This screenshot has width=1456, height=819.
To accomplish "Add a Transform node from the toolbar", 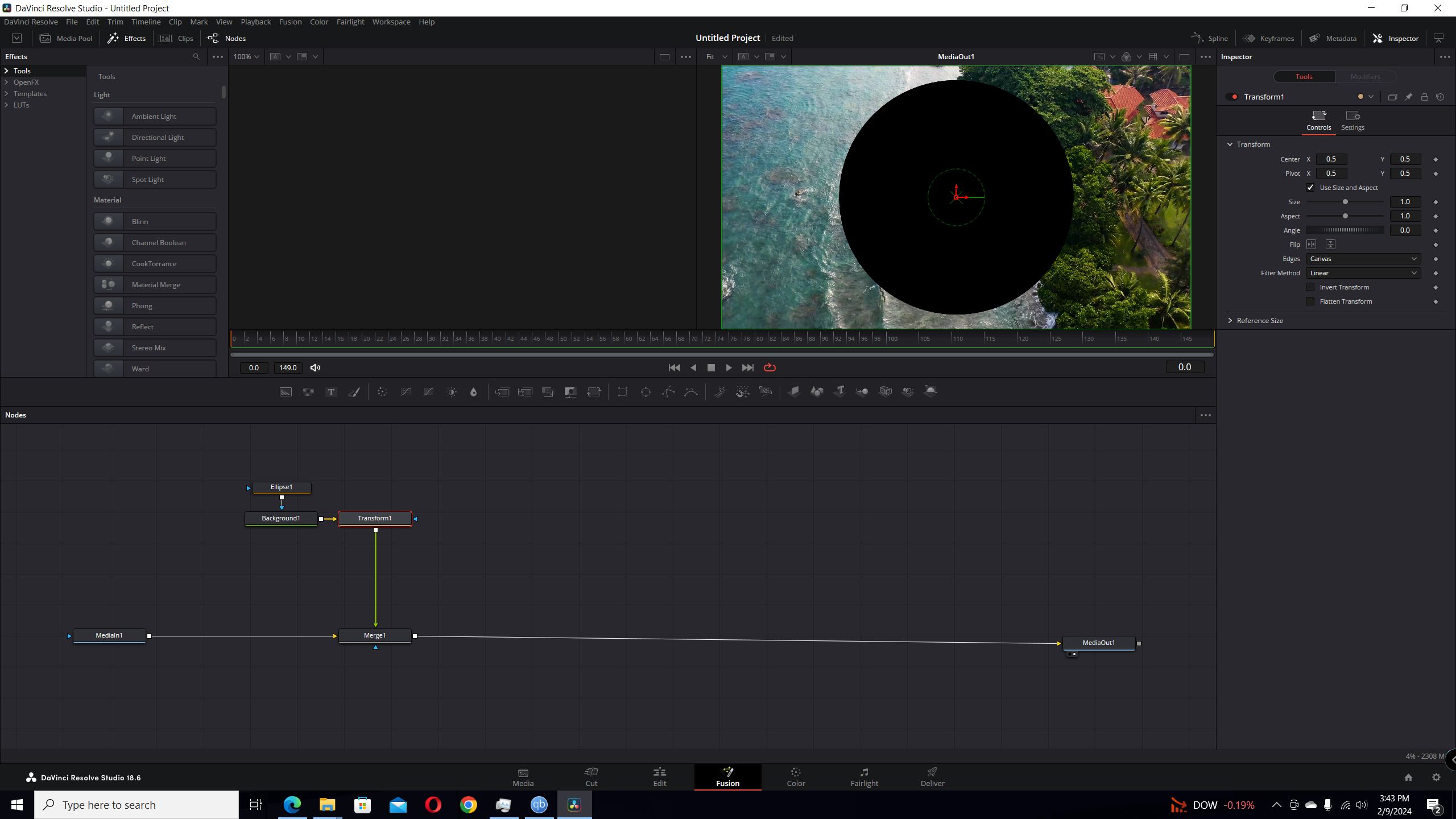I will coord(594,392).
